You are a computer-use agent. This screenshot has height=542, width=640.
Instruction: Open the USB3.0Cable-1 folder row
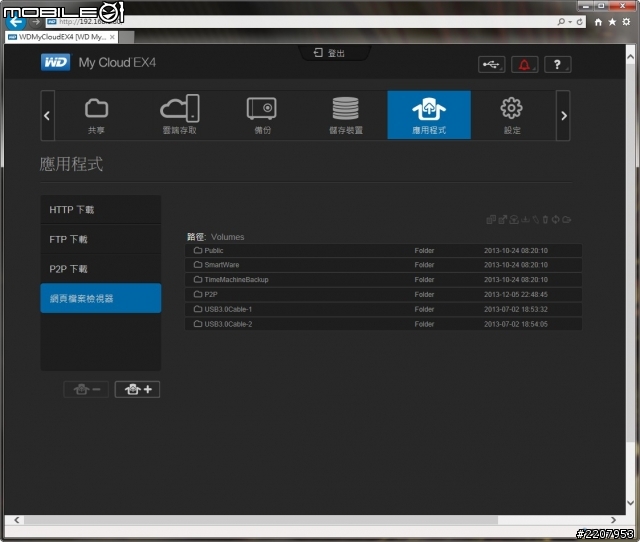383,309
